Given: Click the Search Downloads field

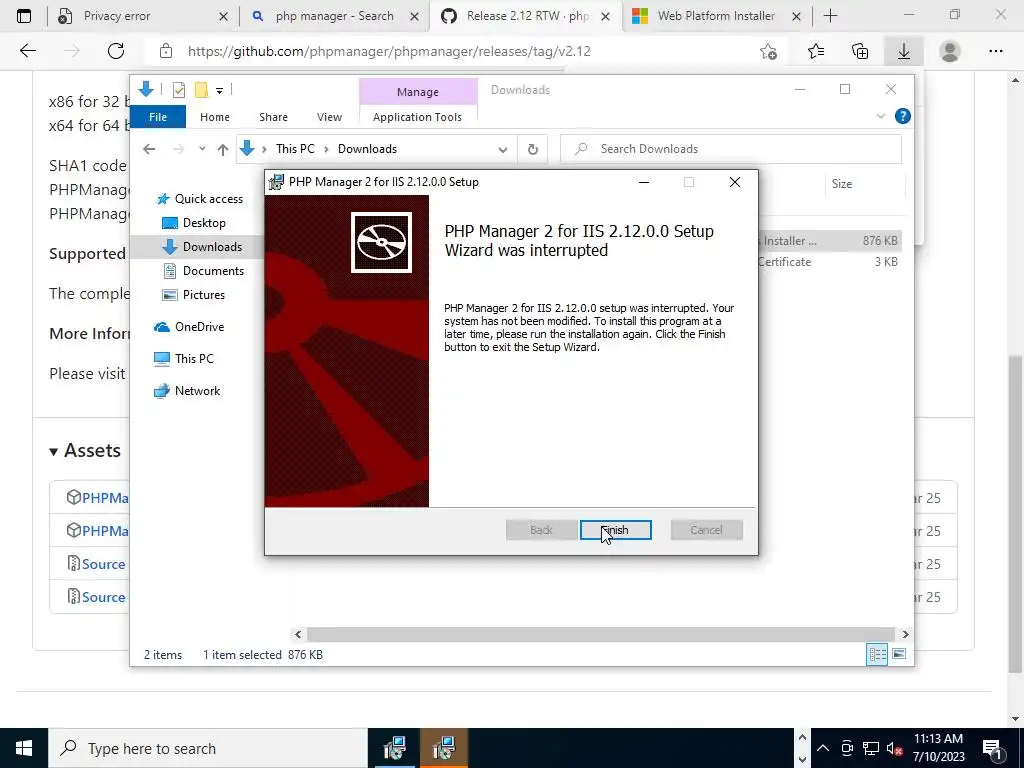Looking at the screenshot, I should 731,149.
